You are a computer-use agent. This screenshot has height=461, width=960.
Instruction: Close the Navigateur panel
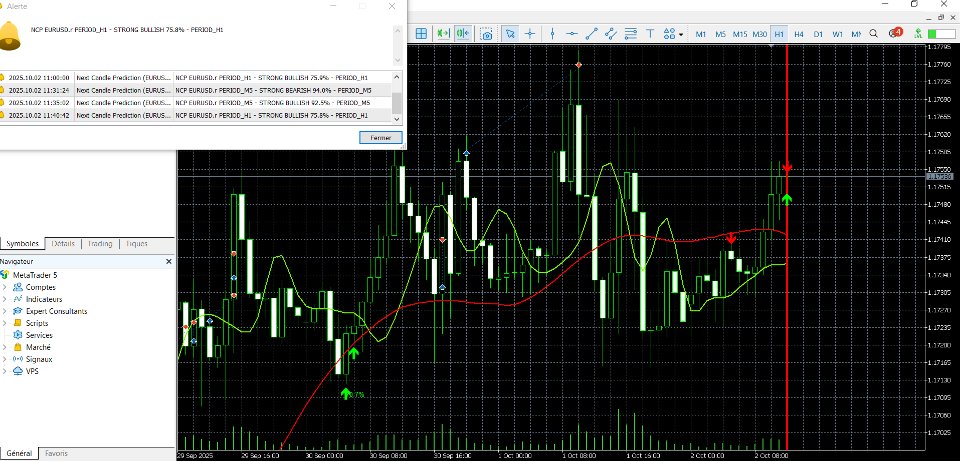(169, 261)
